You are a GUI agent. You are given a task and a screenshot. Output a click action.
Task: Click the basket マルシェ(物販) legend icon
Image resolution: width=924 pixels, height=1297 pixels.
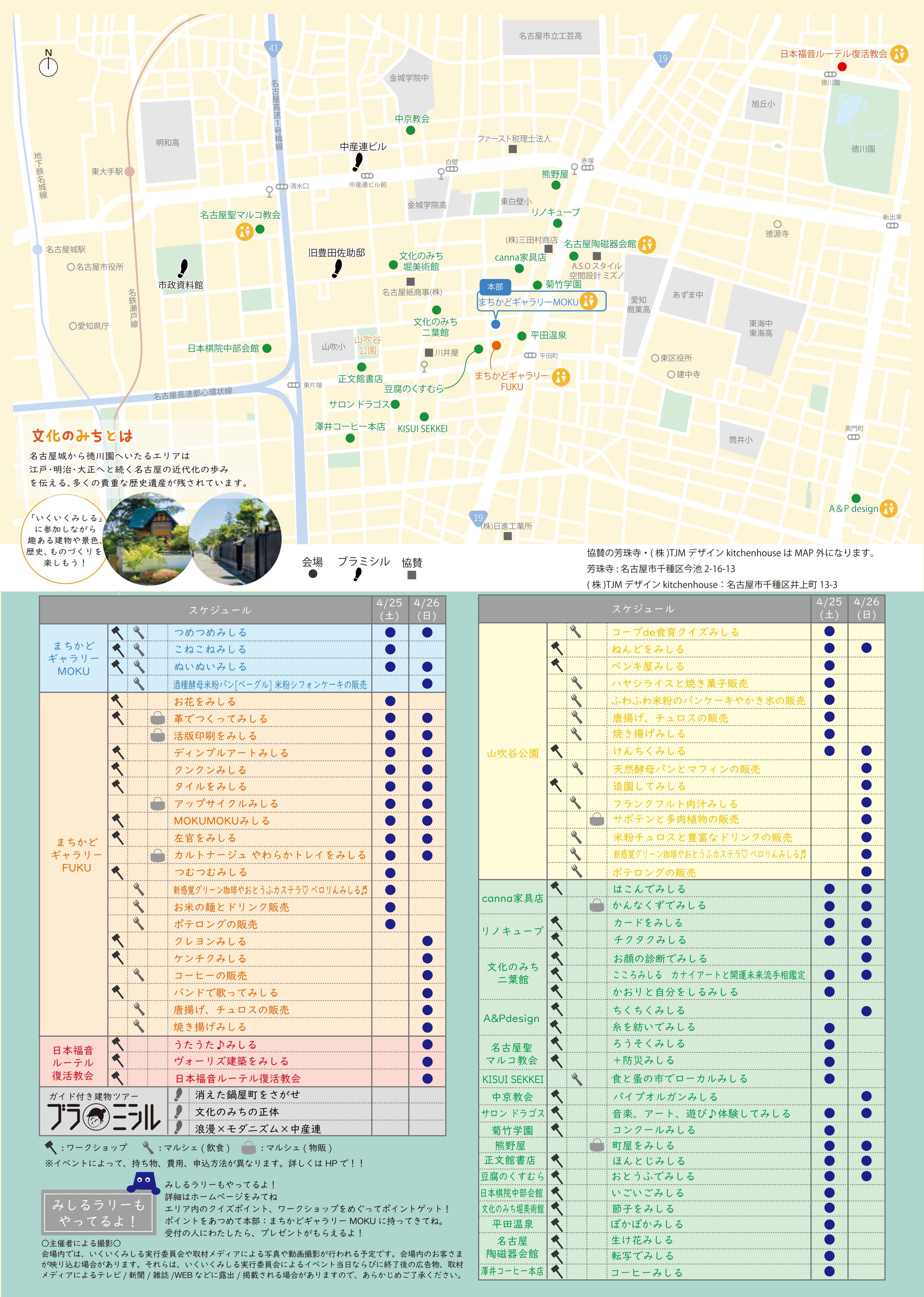tap(248, 1147)
